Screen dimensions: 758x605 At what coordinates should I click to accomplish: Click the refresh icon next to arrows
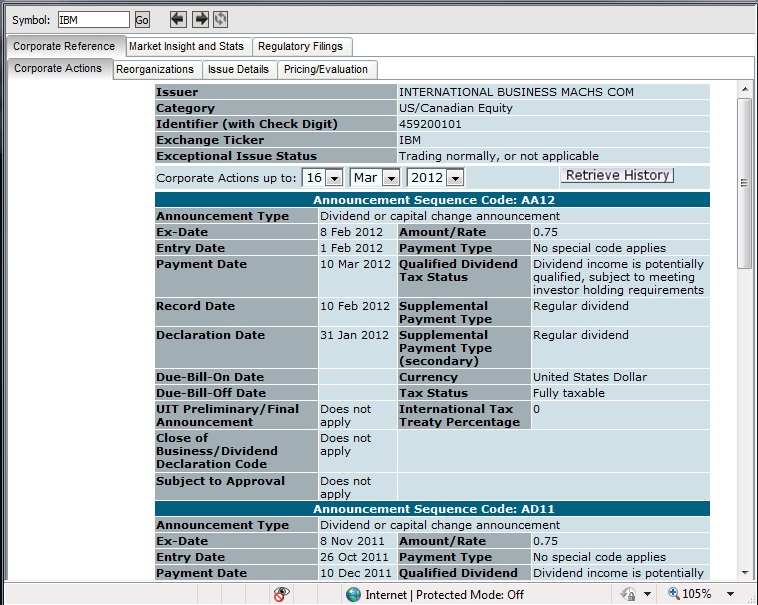220,19
